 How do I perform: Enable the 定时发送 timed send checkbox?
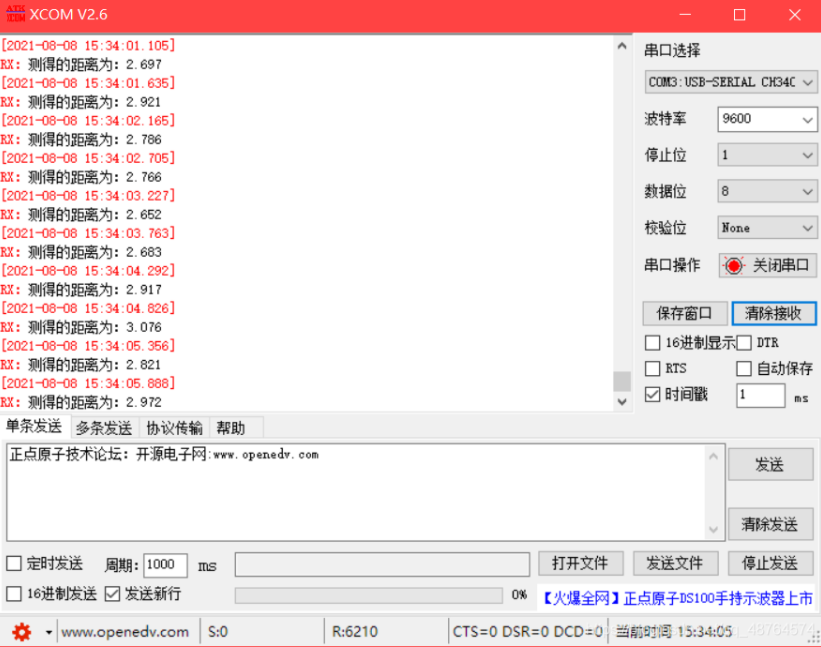tap(14, 564)
